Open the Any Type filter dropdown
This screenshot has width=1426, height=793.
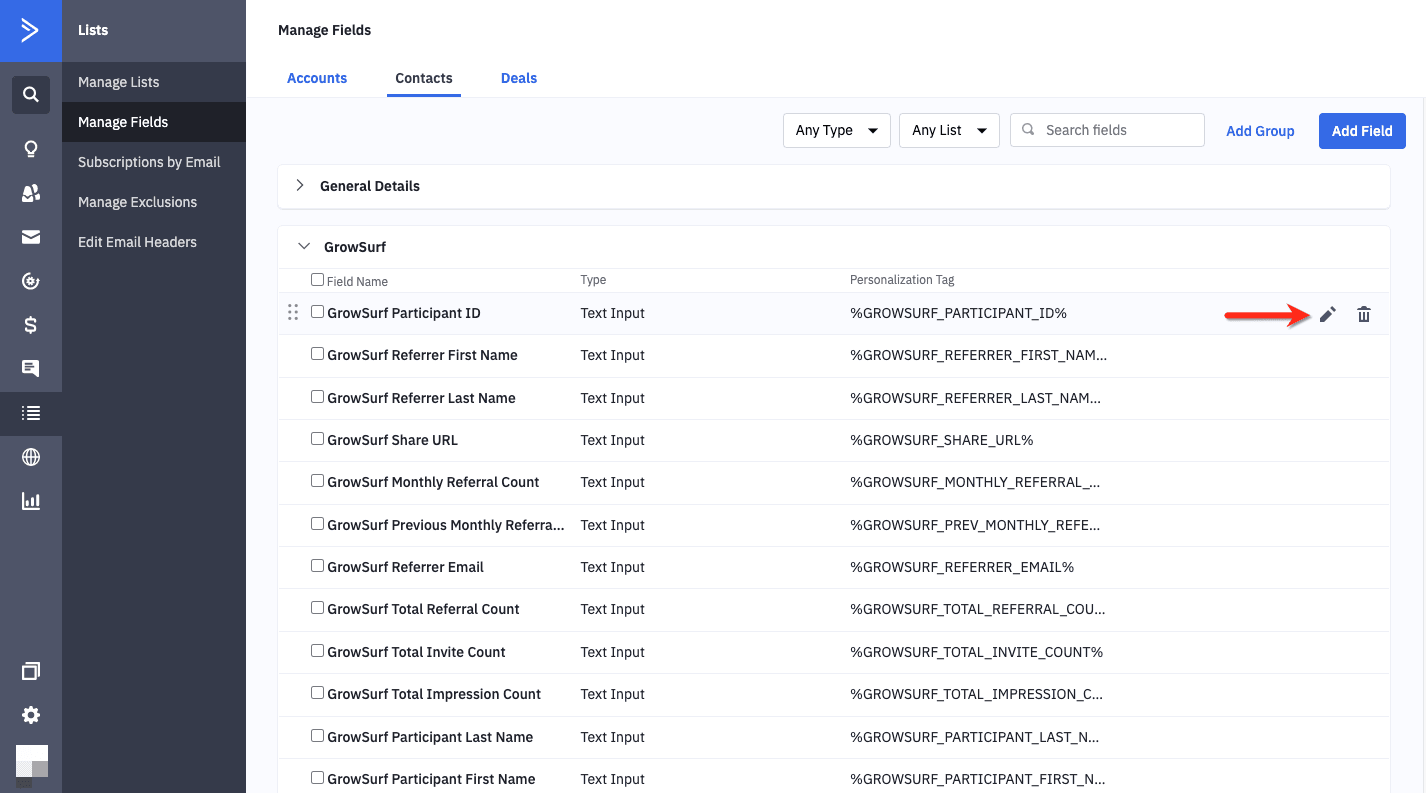pos(836,130)
